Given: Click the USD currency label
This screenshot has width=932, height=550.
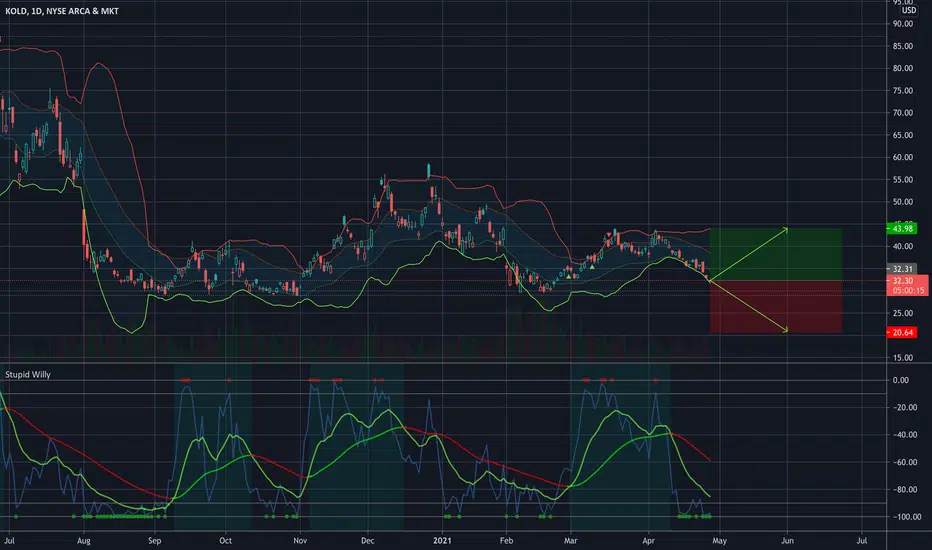Looking at the screenshot, I should coord(908,11).
